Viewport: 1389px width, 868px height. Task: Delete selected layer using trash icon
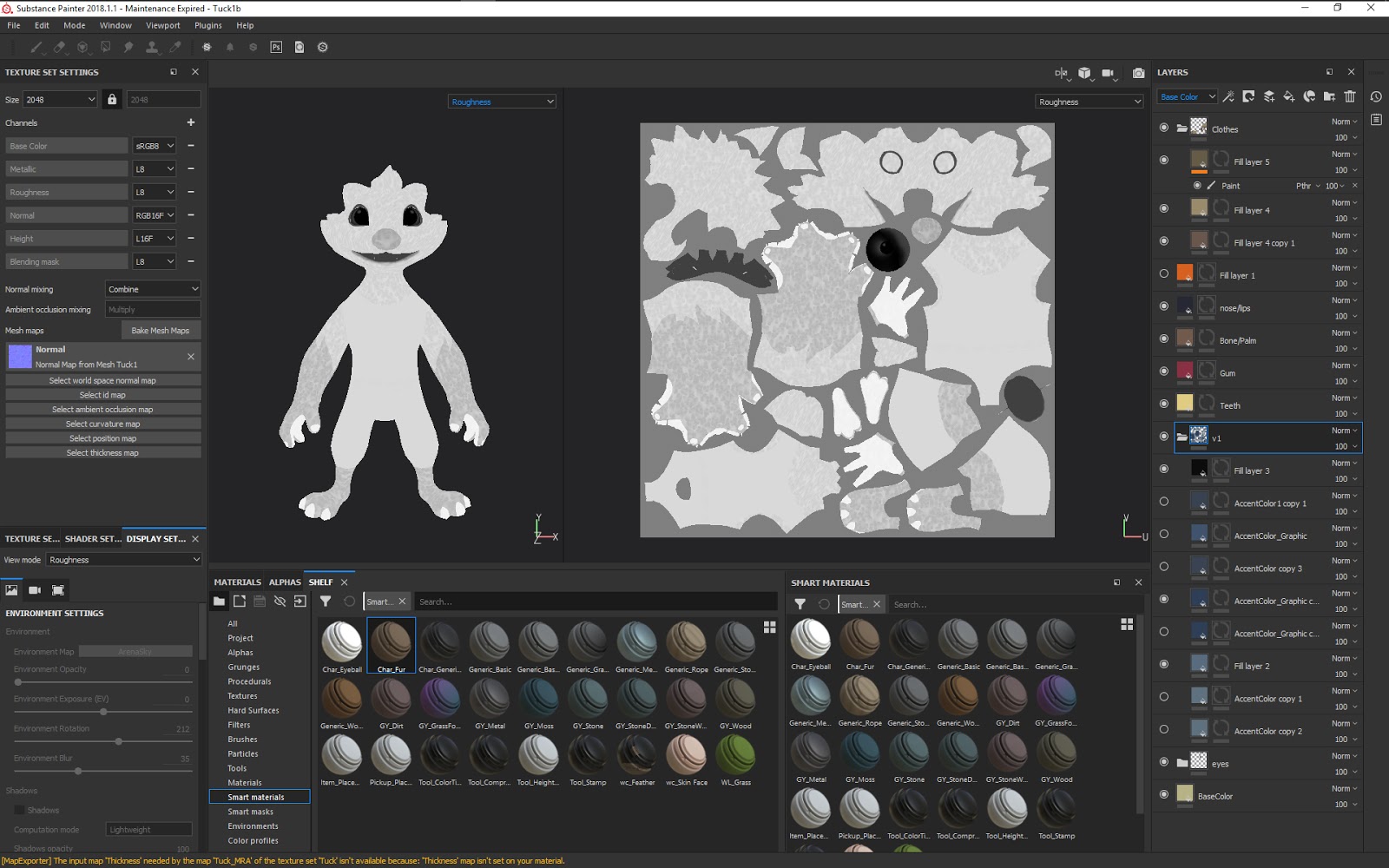[x=1349, y=97]
